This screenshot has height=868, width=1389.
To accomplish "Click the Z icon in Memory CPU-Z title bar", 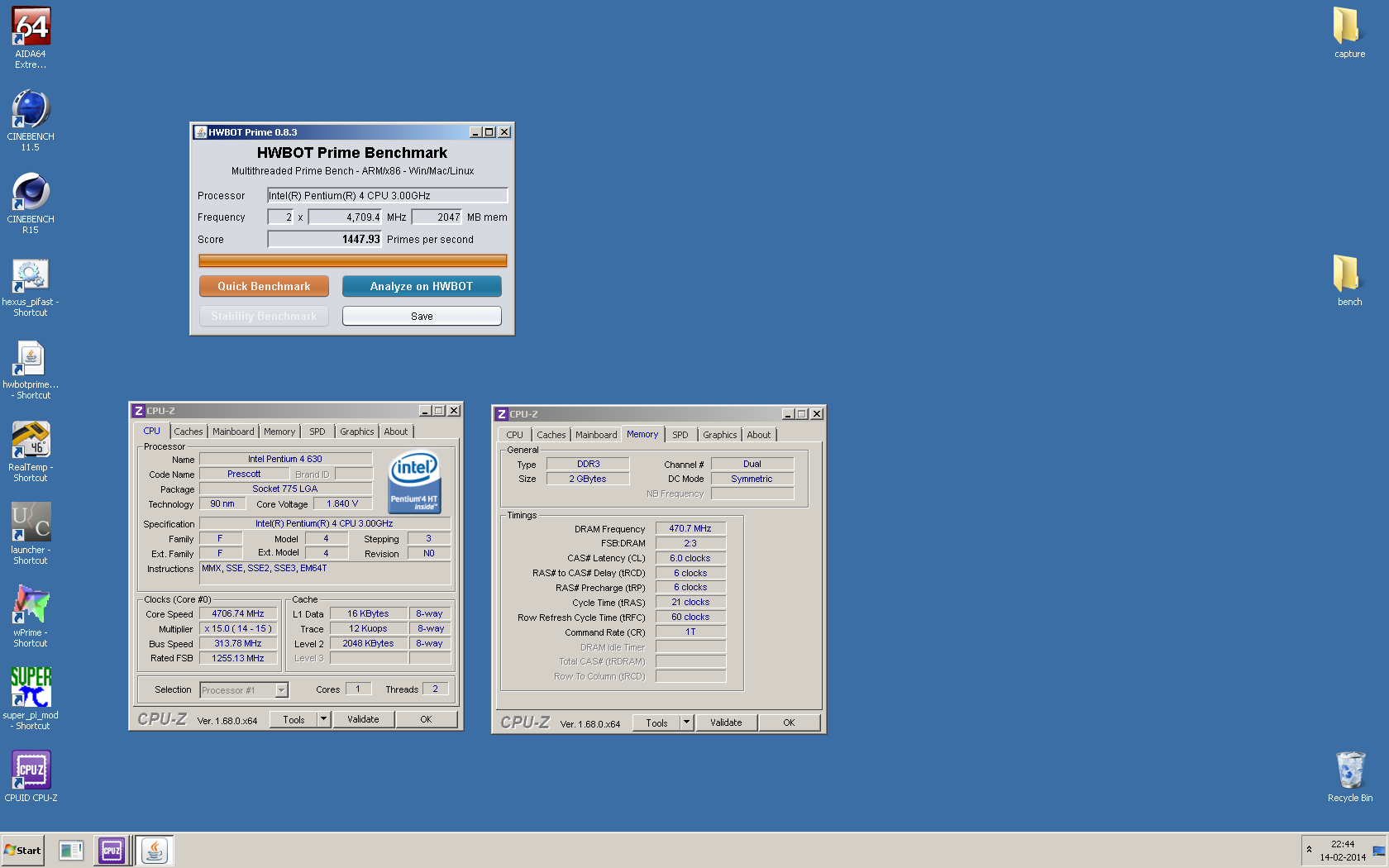I will pyautogui.click(x=502, y=414).
